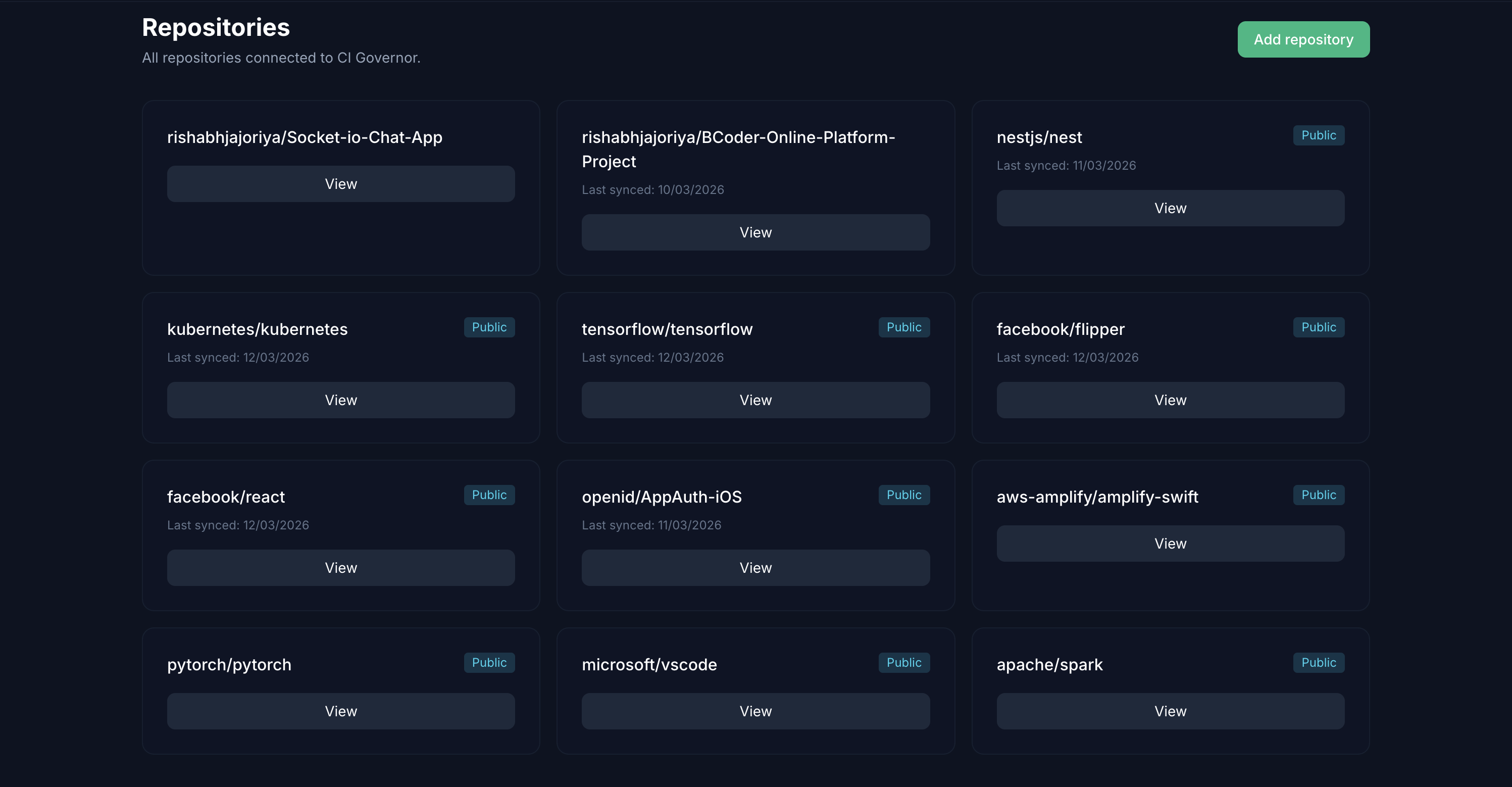Screen dimensions: 1512x787
Task: View the openid/AppAuth-iOS repository
Action: pos(755,568)
